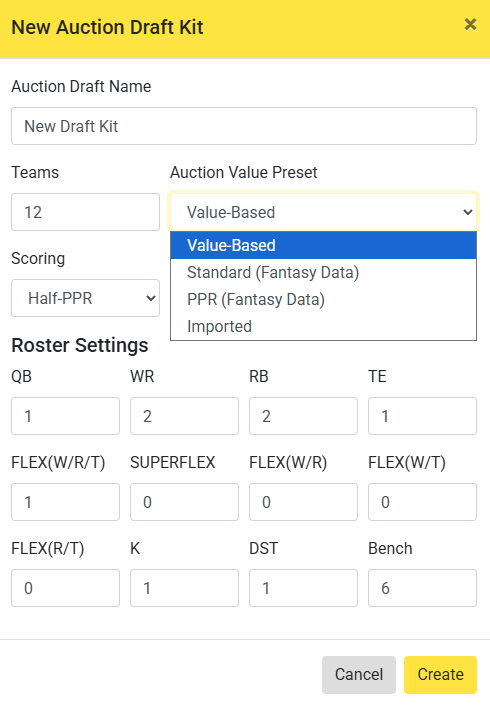Click the DST count field
This screenshot has width=490, height=706.
tap(304, 588)
